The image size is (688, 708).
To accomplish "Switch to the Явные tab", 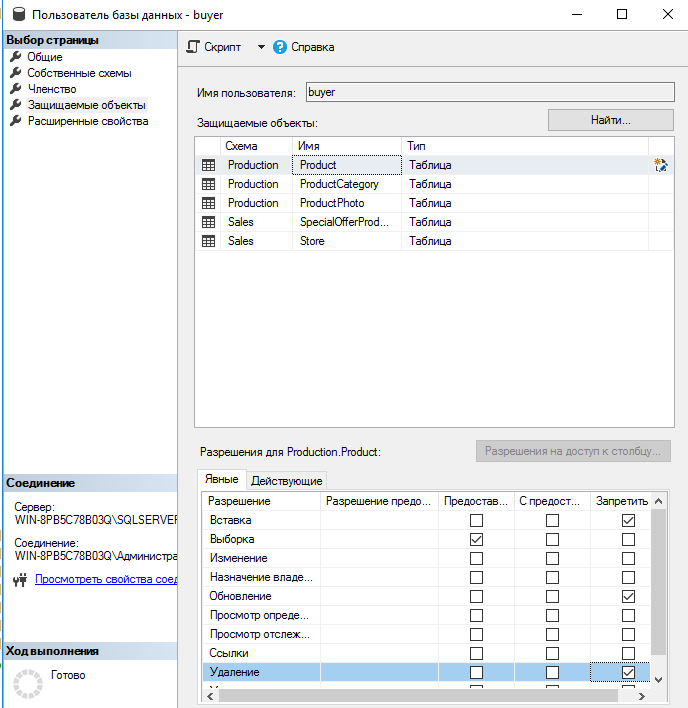I will tap(222, 479).
